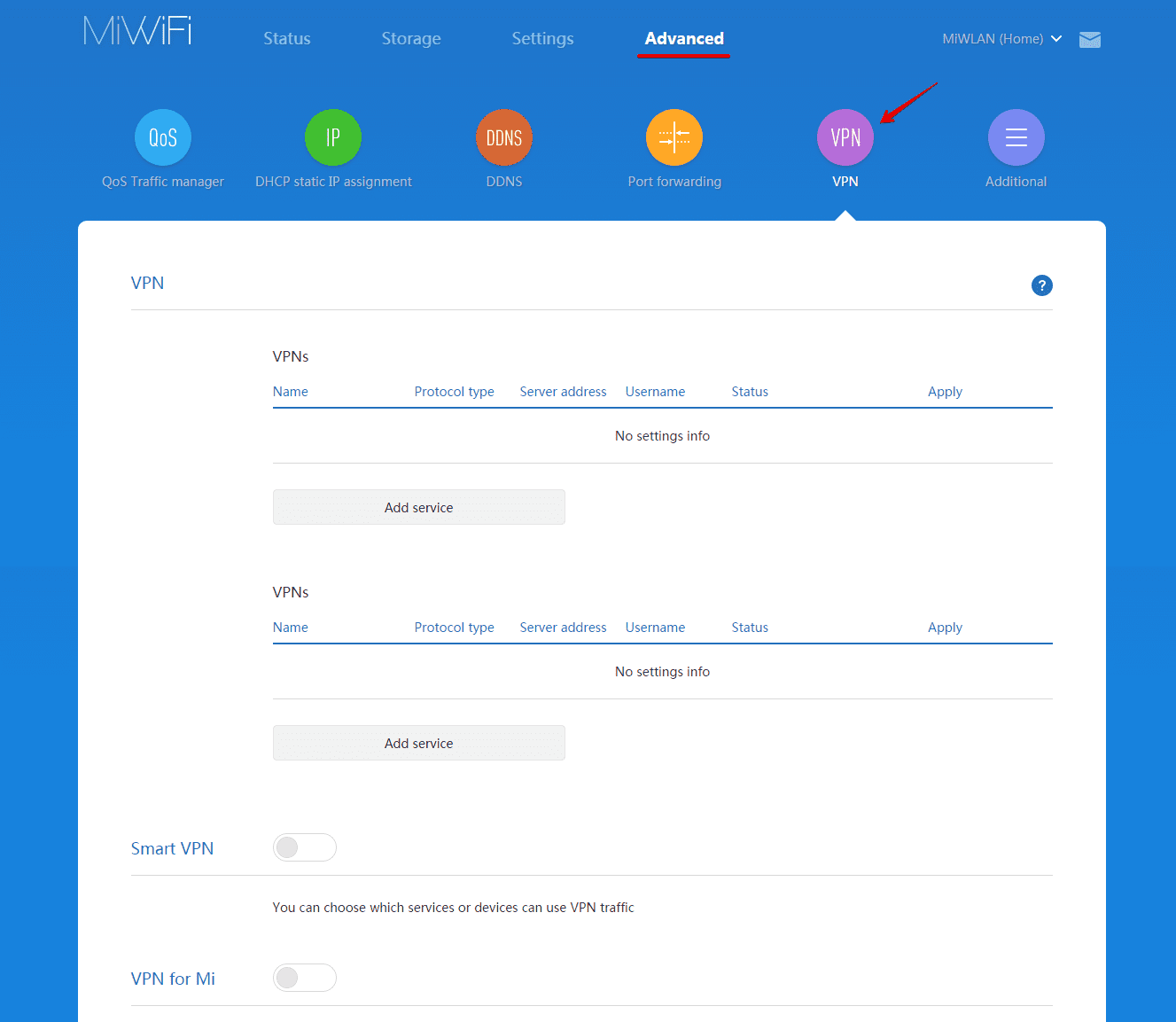
Task: Open the mail envelope icon
Action: pyautogui.click(x=1089, y=39)
